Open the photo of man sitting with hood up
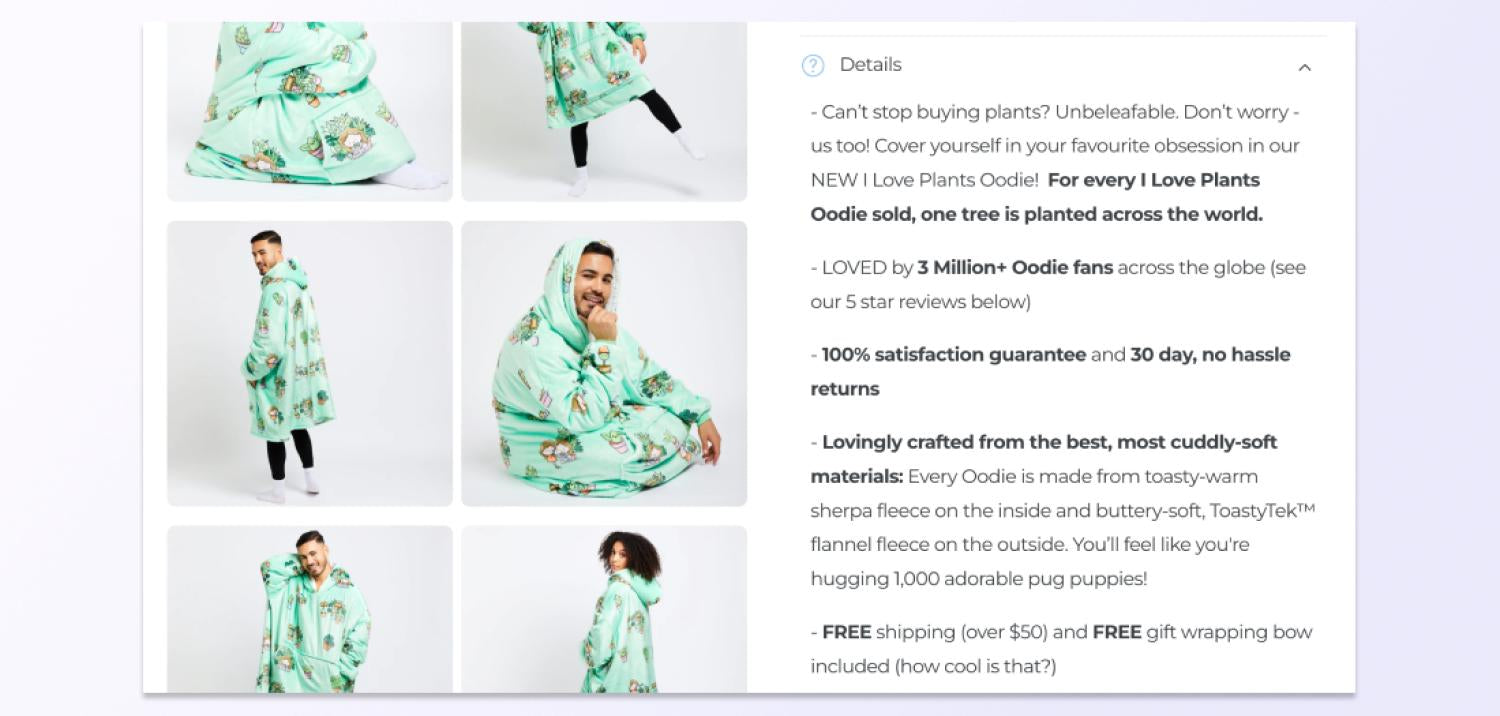Viewport: 1500px width, 716px height. 604,363
